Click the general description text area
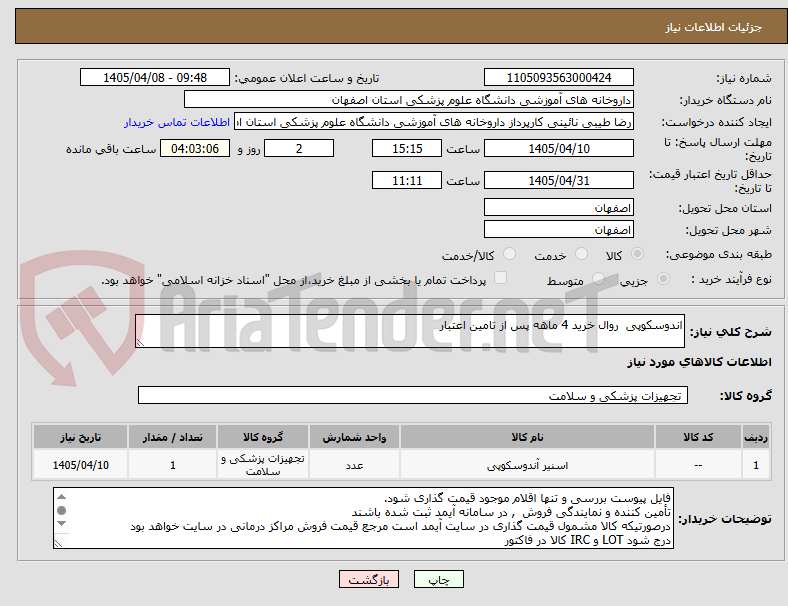788x606 pixels. pos(410,331)
